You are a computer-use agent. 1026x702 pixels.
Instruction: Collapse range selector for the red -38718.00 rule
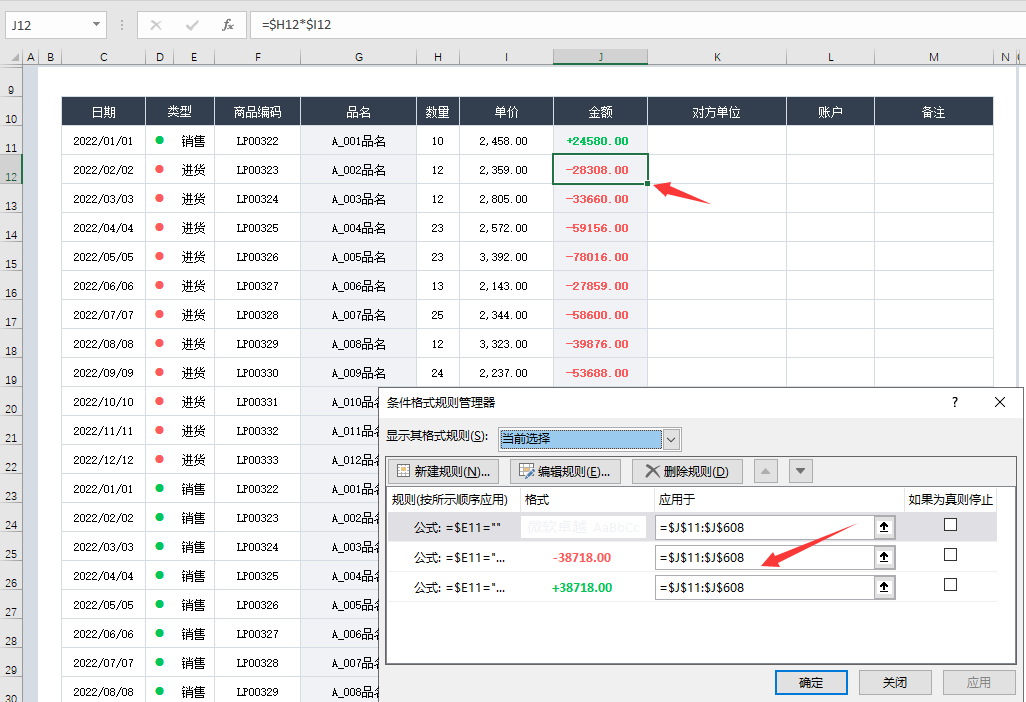pyautogui.click(x=884, y=557)
